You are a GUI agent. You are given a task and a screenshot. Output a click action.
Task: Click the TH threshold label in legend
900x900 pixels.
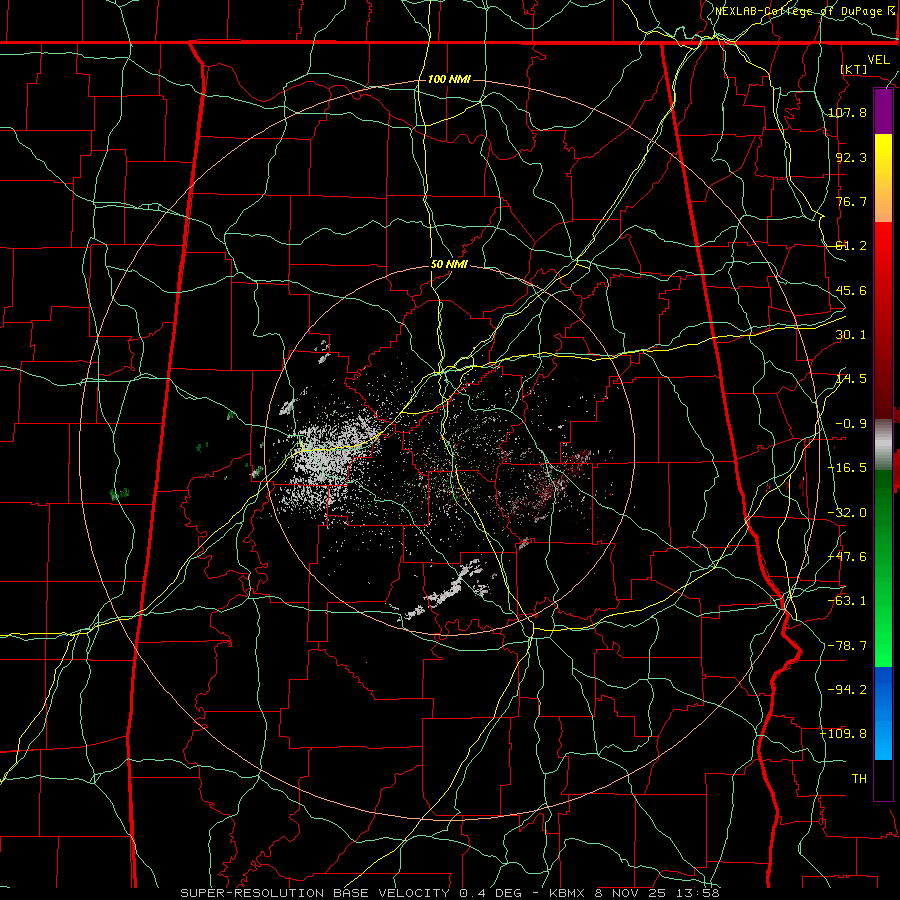(859, 779)
